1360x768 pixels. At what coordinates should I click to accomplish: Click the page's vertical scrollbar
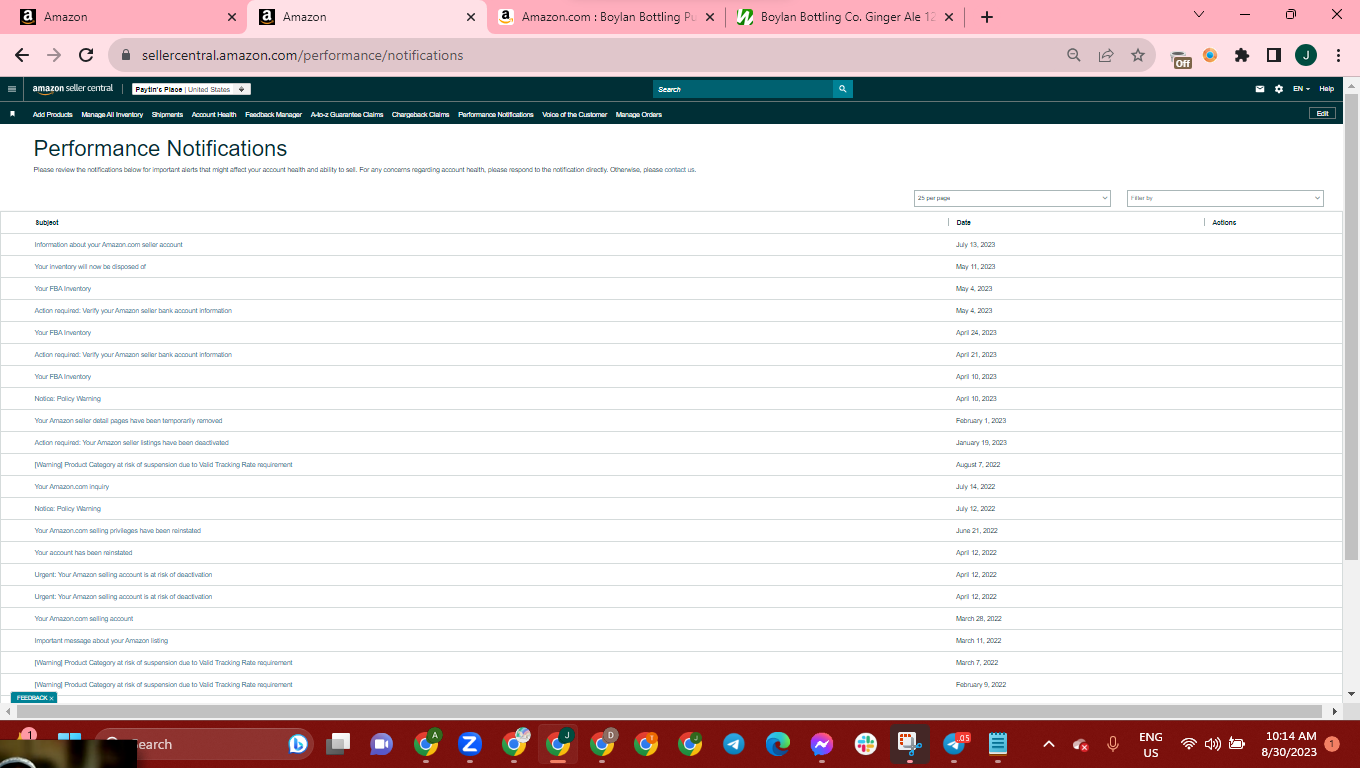[x=1351, y=325]
